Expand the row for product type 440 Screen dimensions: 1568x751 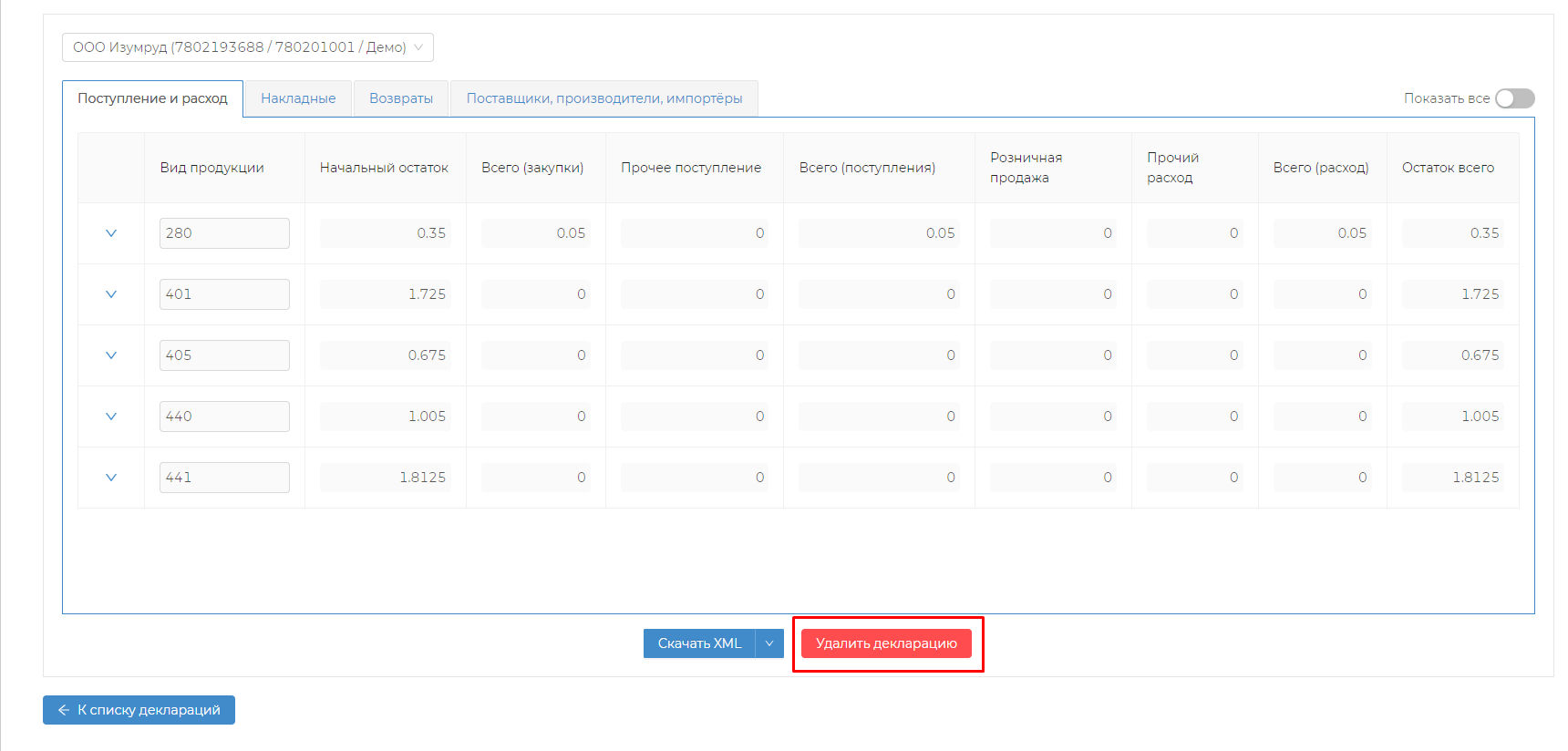tap(111, 417)
